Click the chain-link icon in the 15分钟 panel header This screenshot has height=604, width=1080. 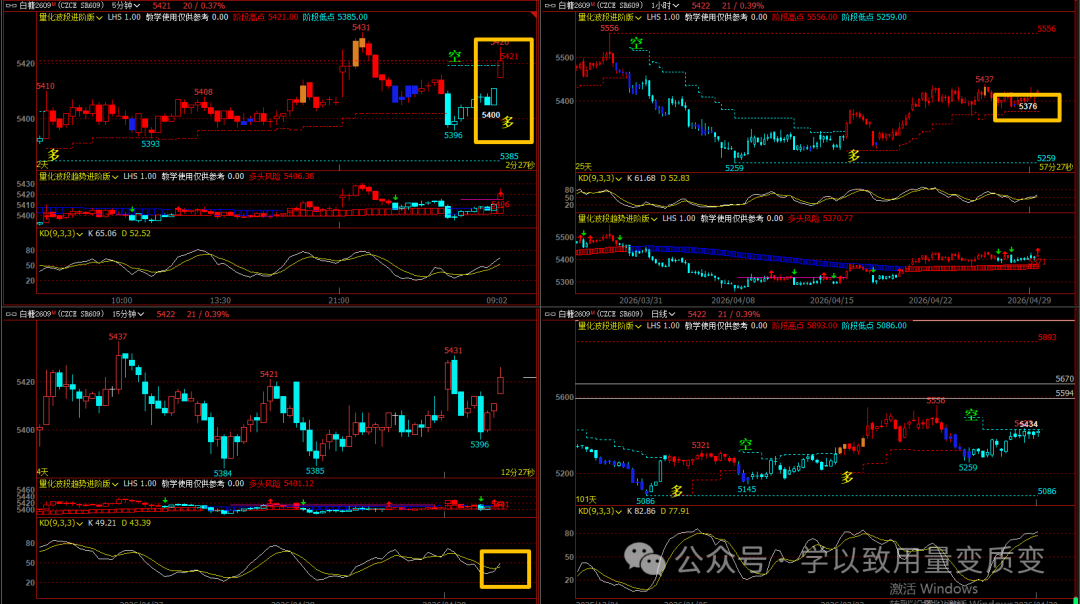point(11,314)
